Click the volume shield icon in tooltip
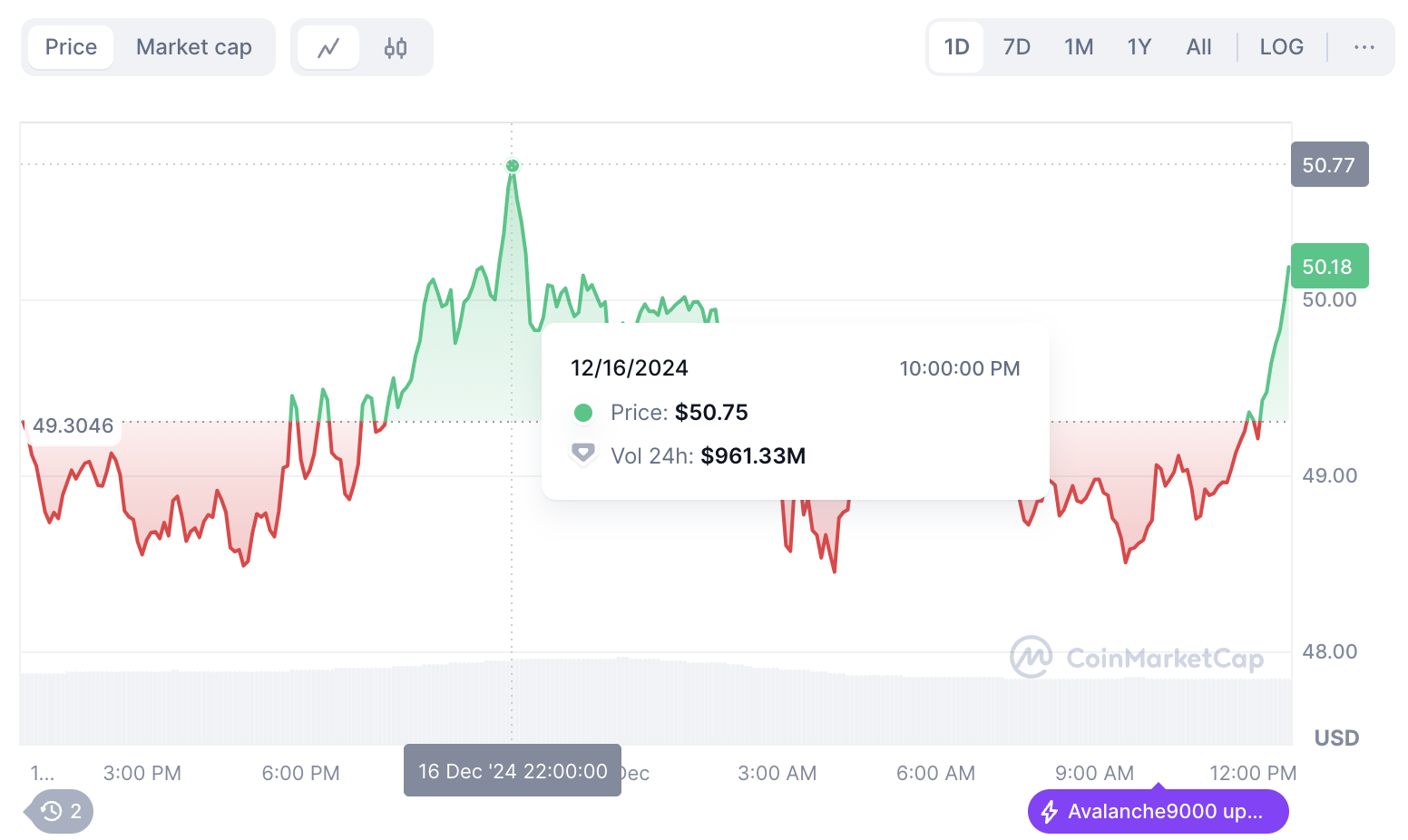The image size is (1408, 840). click(582, 454)
